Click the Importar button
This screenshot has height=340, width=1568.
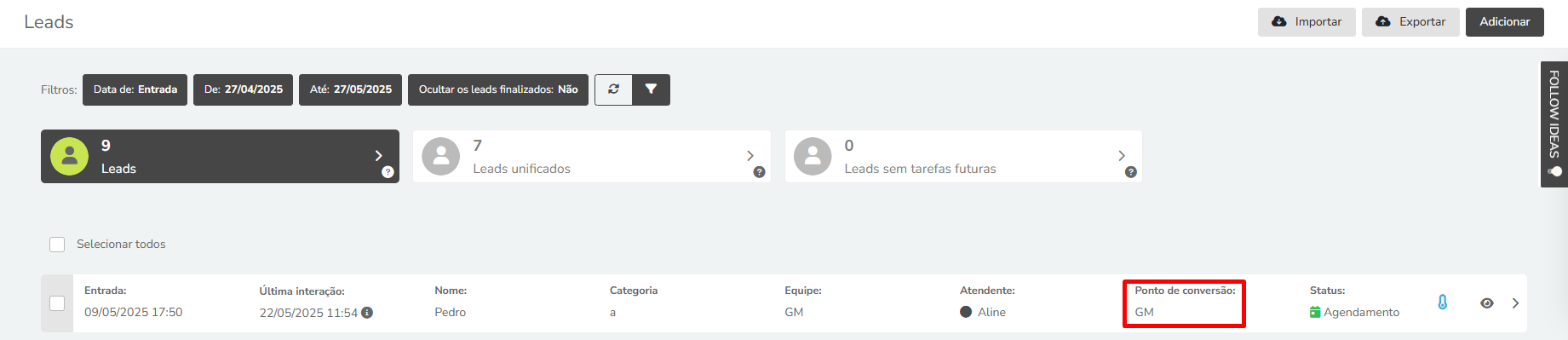(1307, 22)
